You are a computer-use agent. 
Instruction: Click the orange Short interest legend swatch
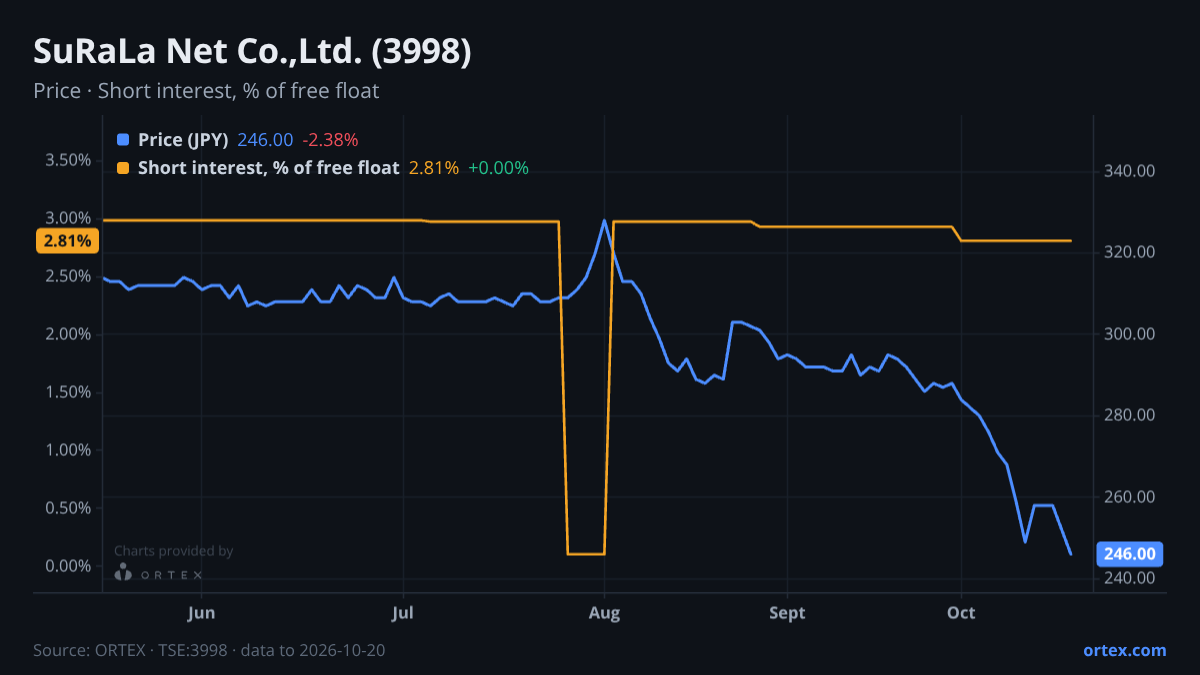pyautogui.click(x=123, y=168)
